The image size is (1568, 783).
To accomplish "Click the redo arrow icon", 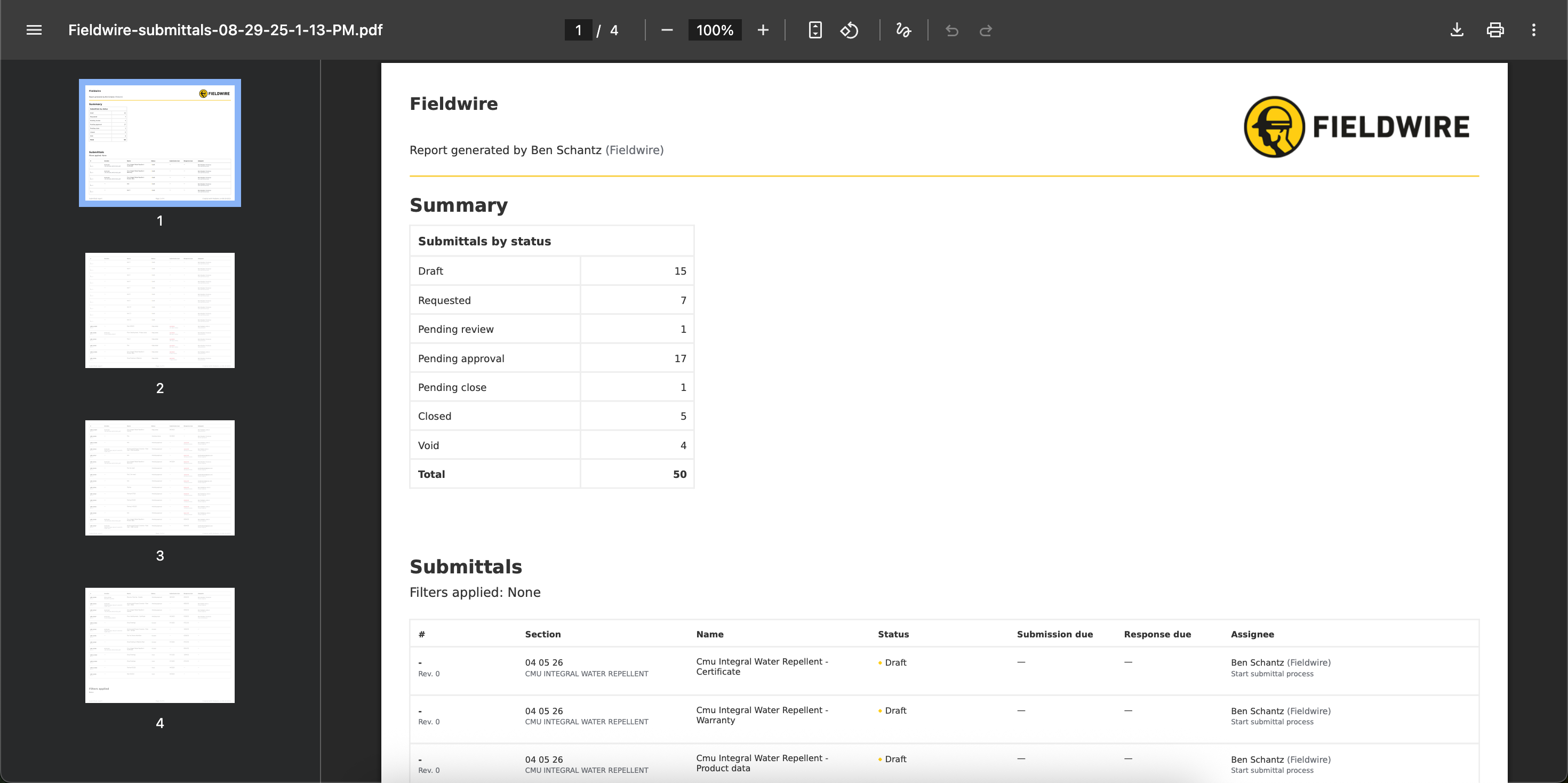I will coord(986,30).
